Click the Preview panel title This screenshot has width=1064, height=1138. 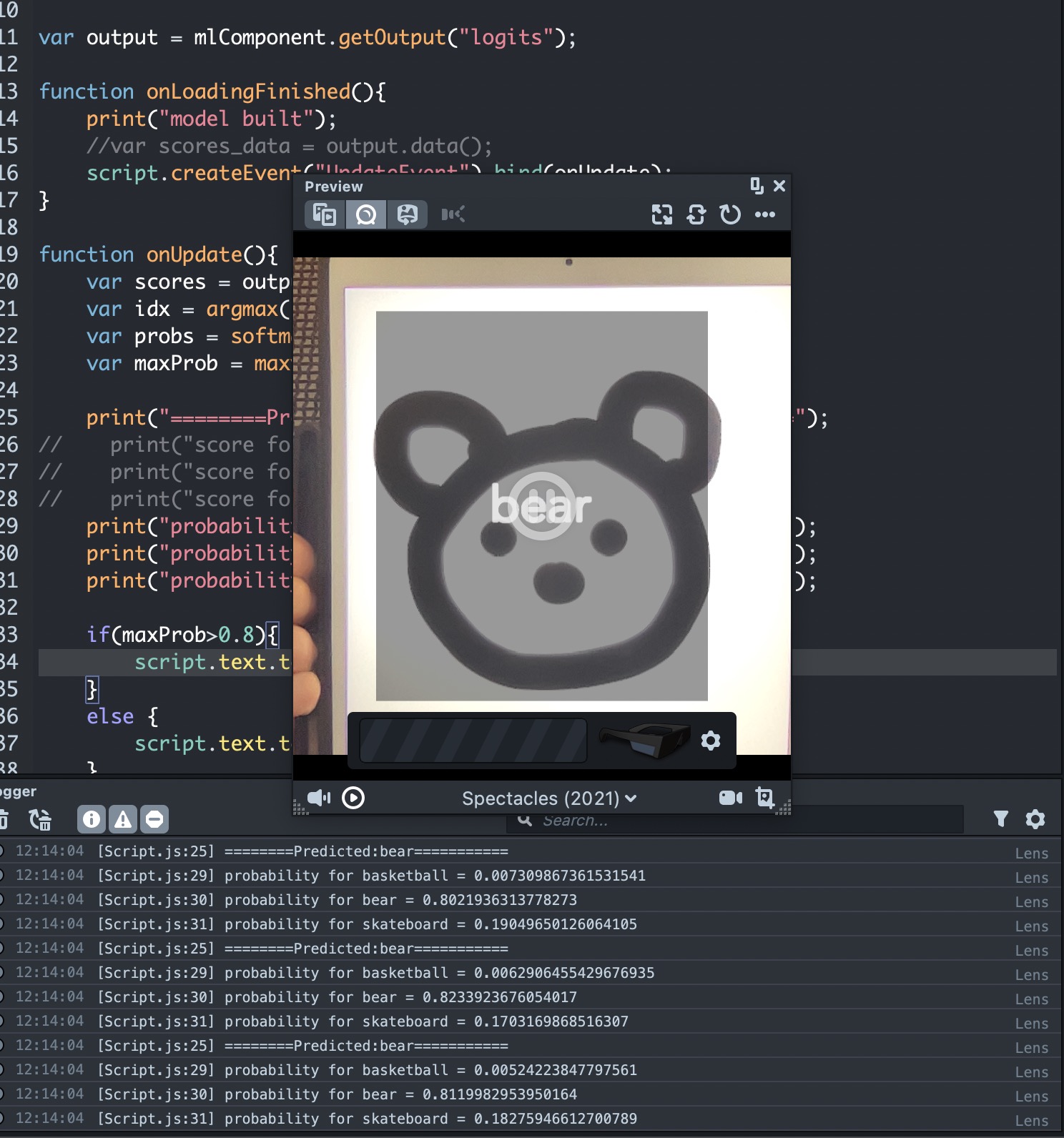pos(334,187)
